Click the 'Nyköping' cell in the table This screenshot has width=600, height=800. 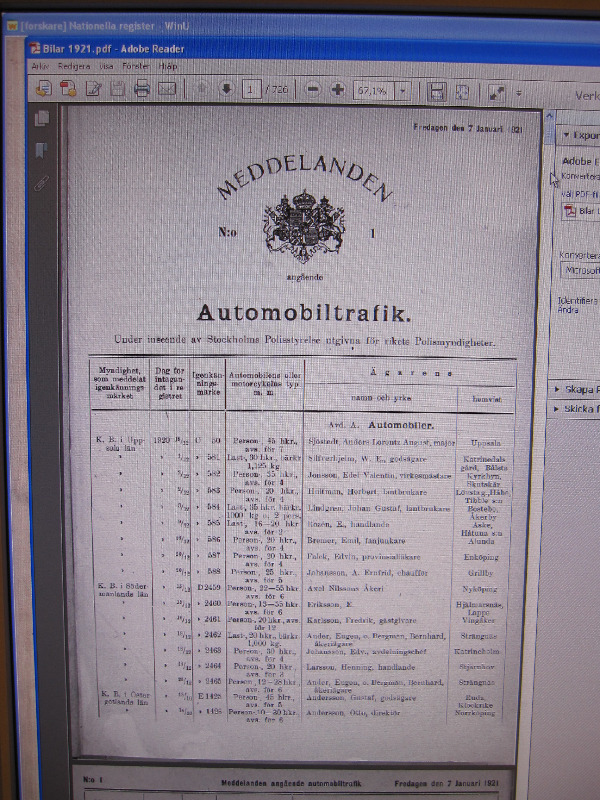click(480, 589)
